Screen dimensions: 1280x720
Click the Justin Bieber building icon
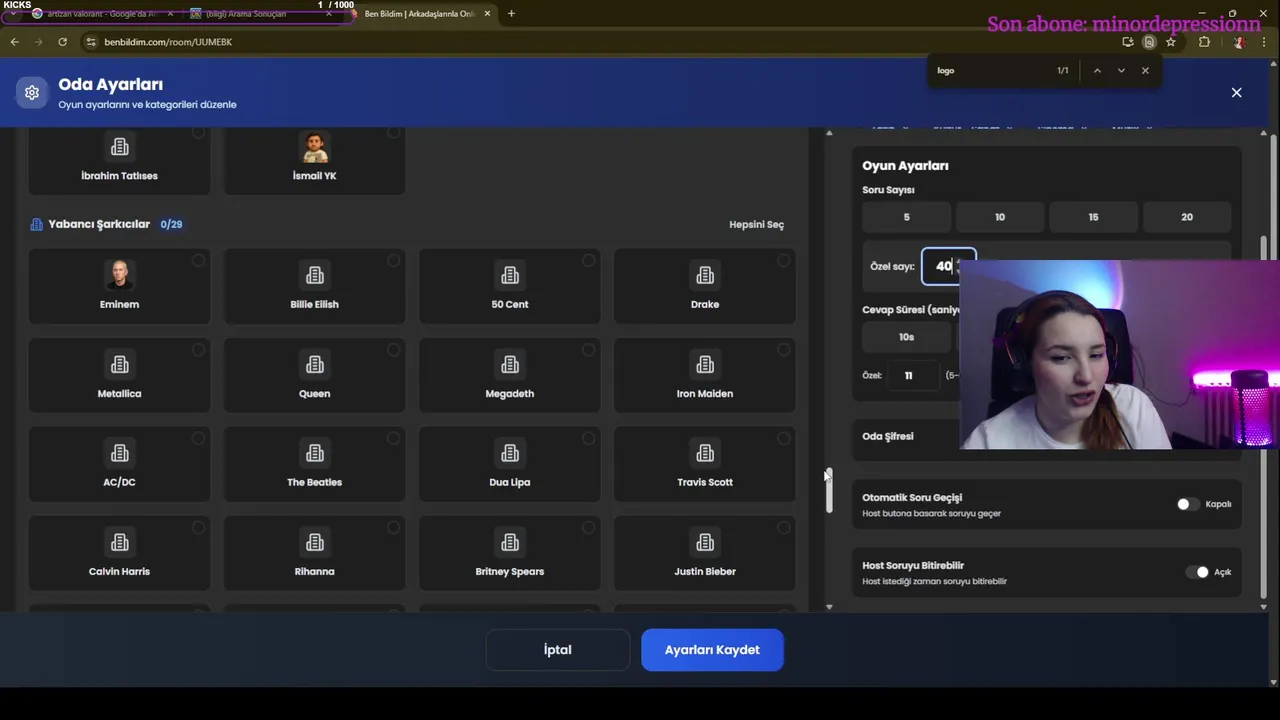[x=705, y=542]
